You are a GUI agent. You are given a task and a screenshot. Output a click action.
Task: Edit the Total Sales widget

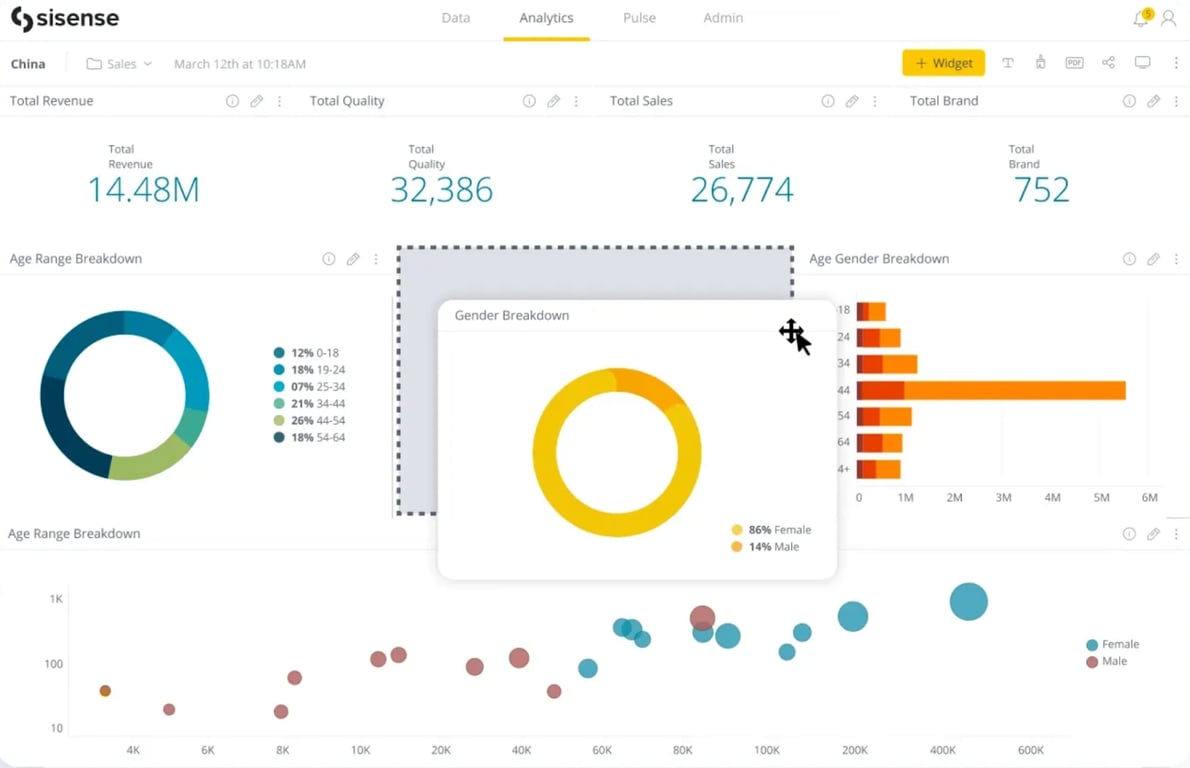pyautogui.click(x=852, y=101)
